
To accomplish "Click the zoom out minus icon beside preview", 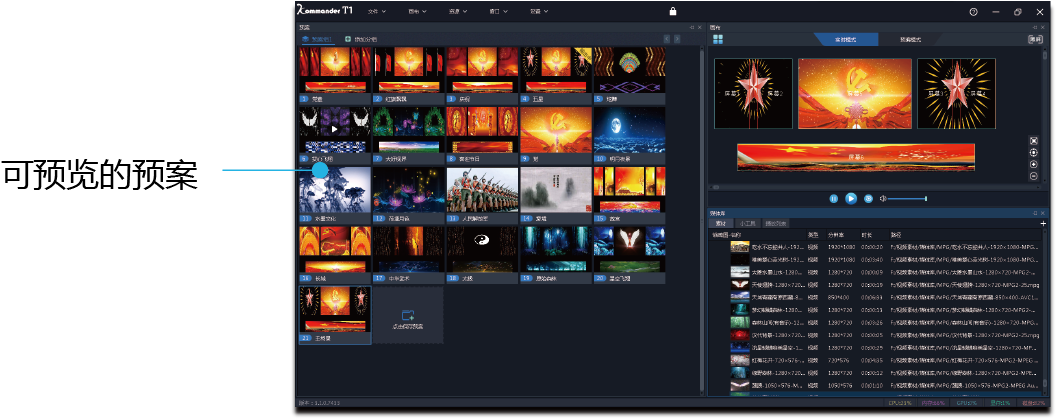I will pyautogui.click(x=1033, y=177).
